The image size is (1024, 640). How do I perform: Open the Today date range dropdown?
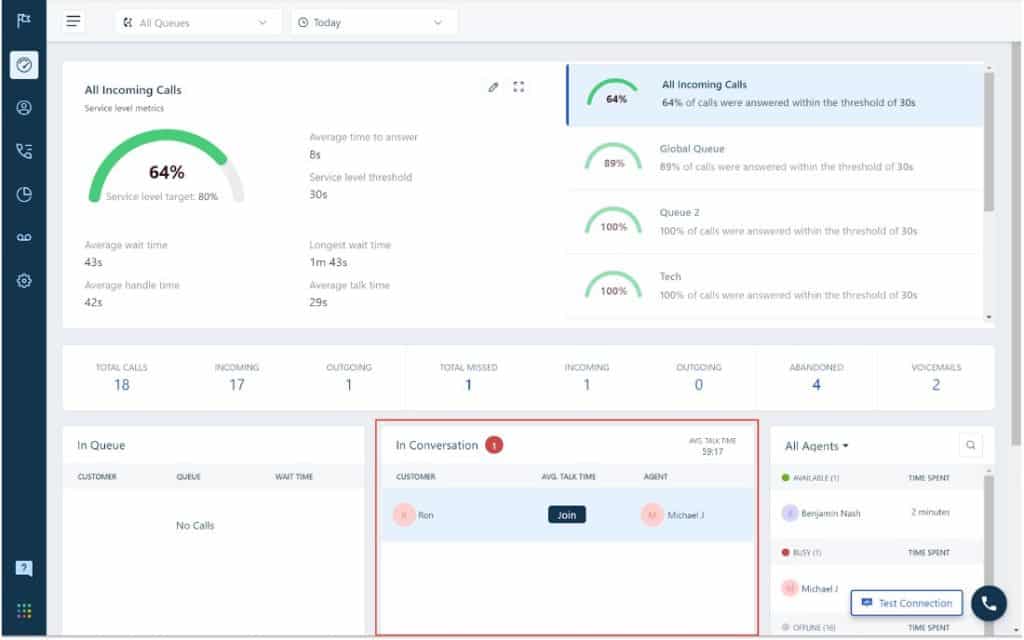pos(373,22)
